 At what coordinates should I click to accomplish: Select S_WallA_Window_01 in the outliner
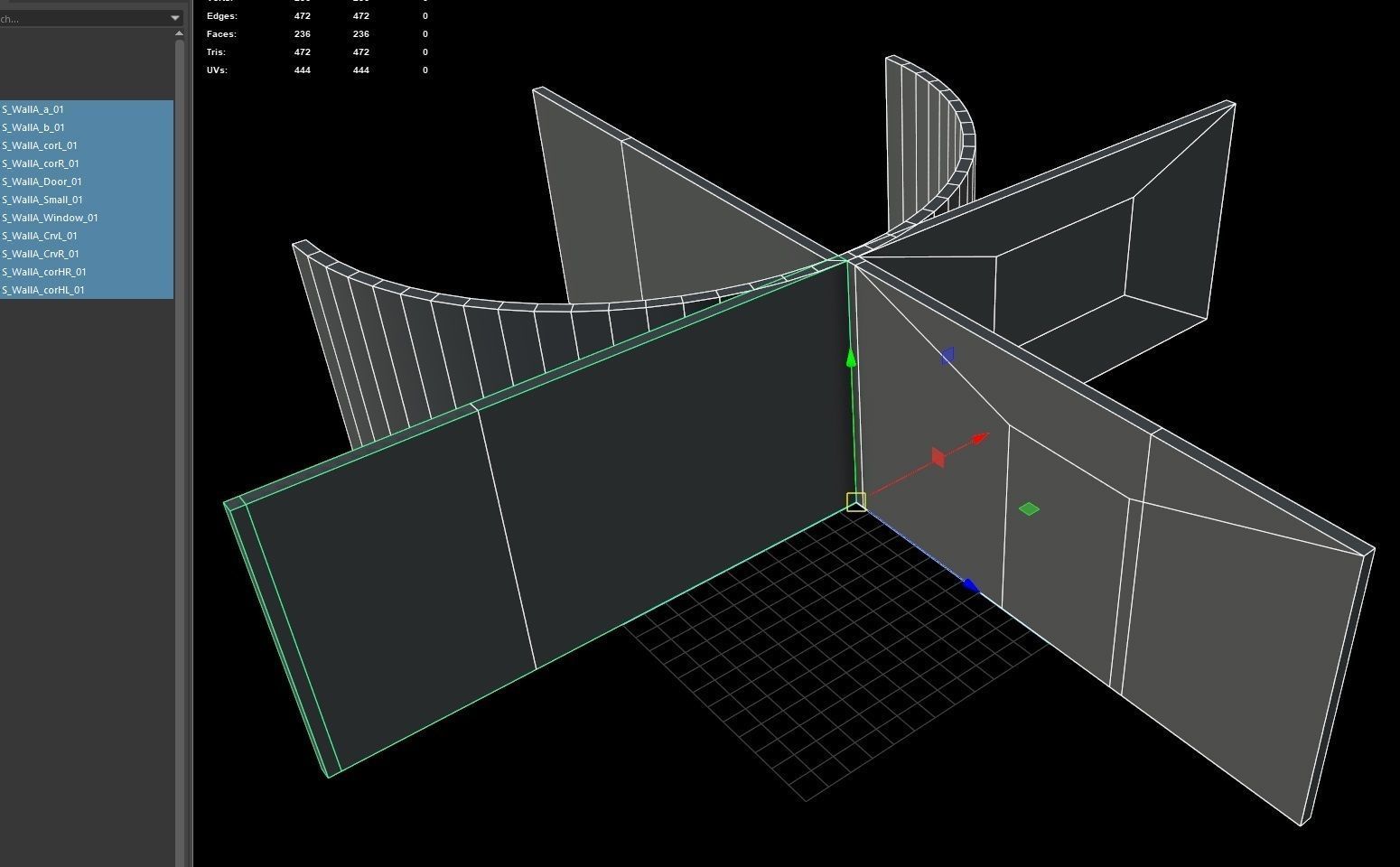click(87, 218)
